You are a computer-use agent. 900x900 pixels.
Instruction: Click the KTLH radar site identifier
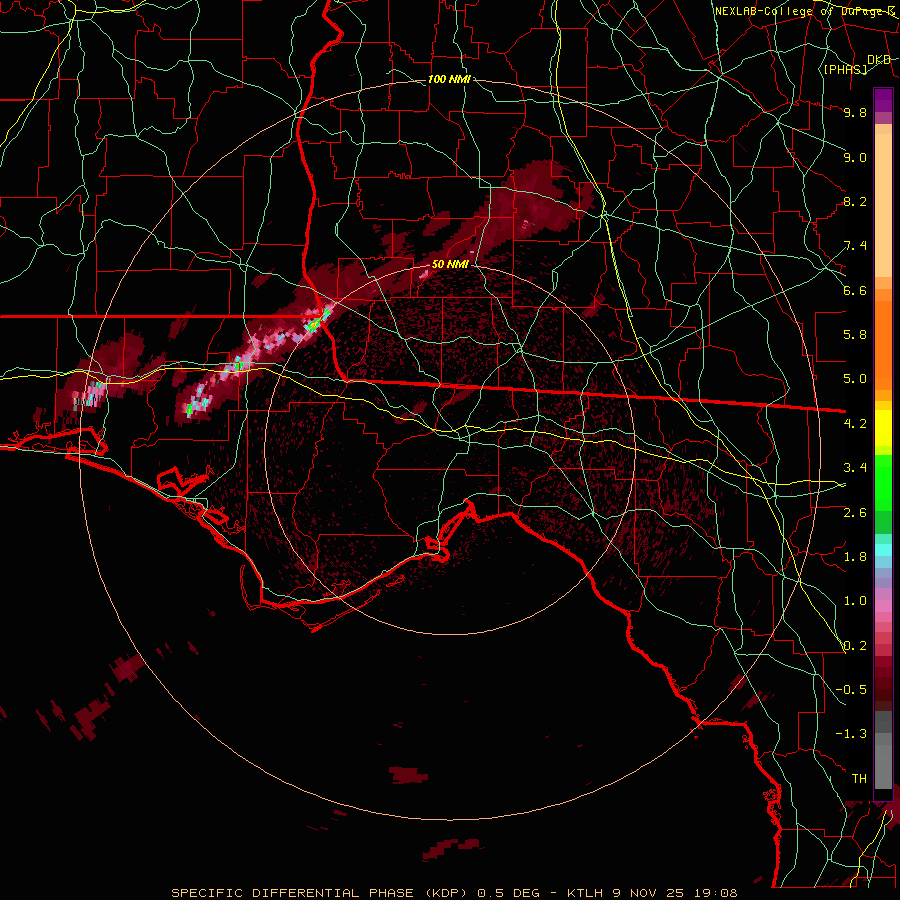(585, 893)
